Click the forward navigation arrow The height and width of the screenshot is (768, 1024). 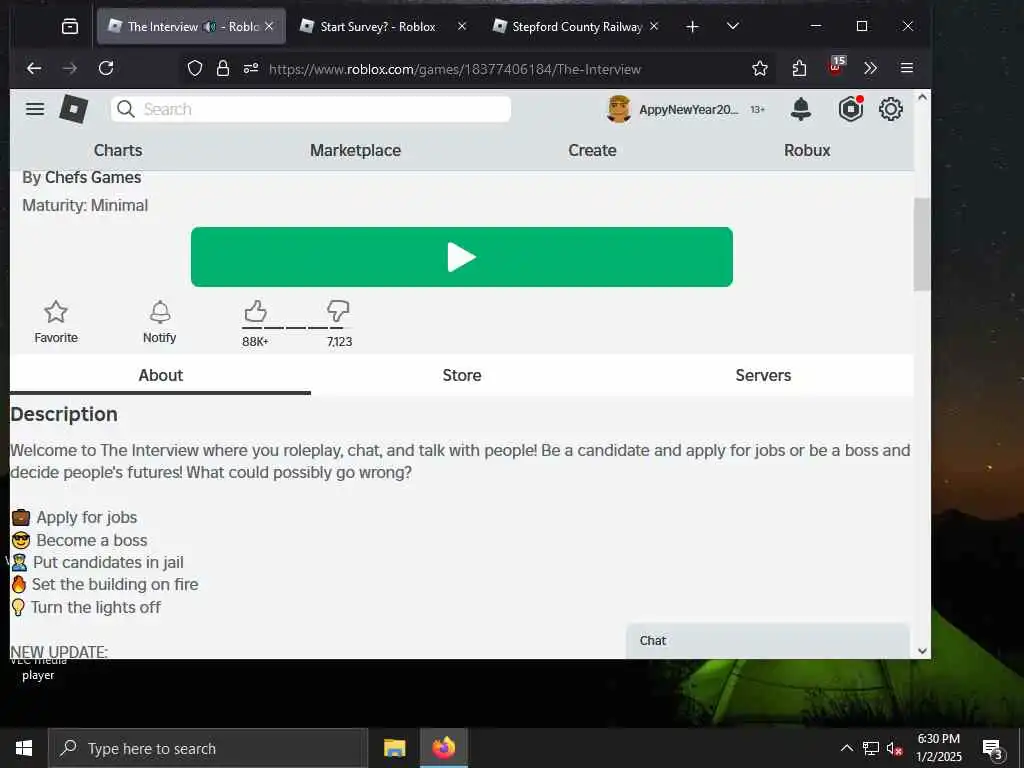(x=70, y=68)
